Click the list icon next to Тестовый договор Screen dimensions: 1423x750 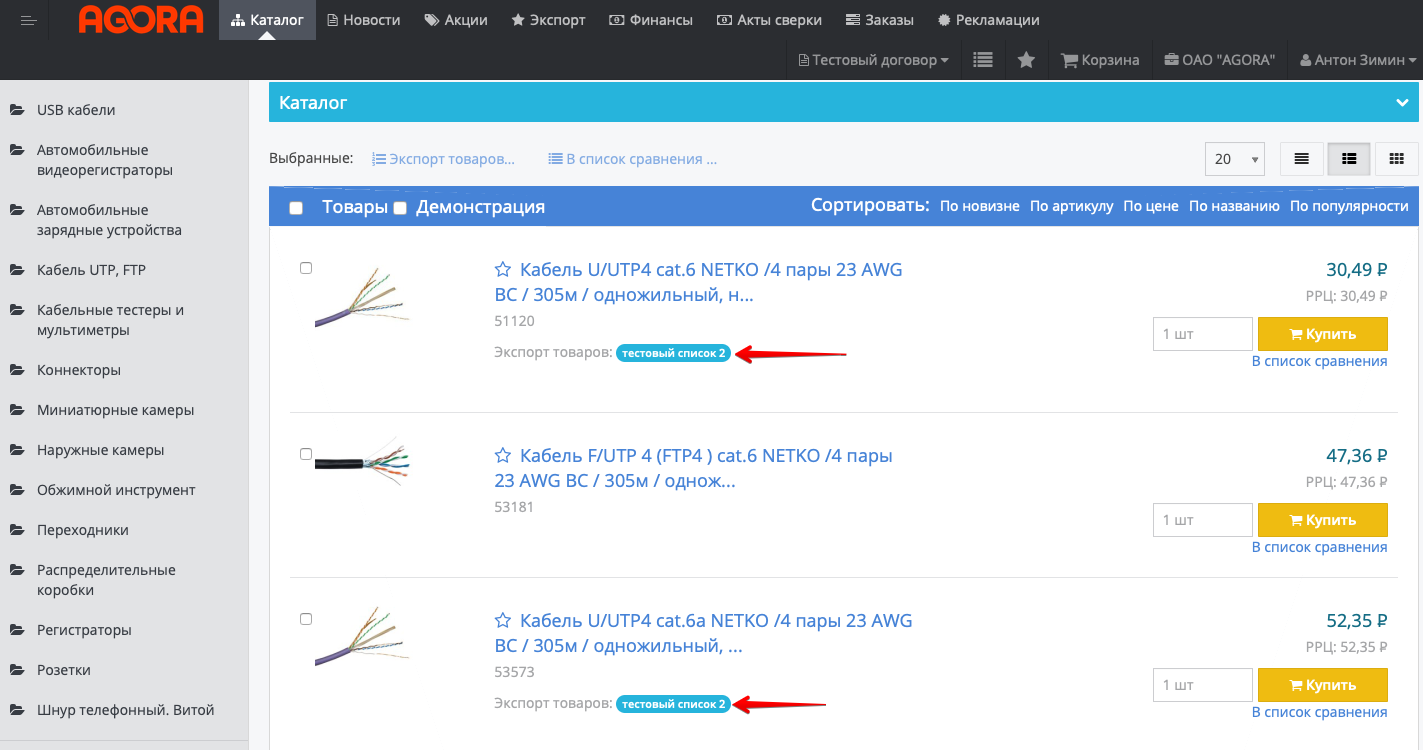(x=983, y=60)
